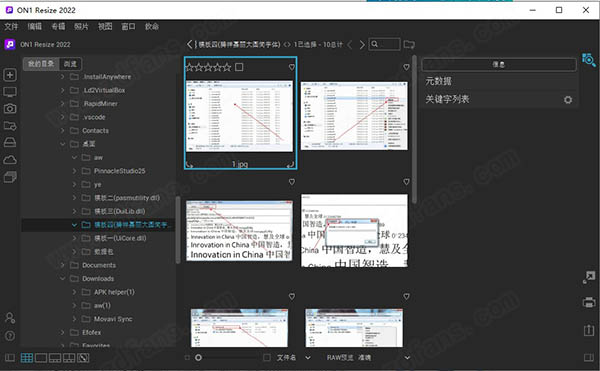Toggle heart on bottom-left row thumbnail

292,296
